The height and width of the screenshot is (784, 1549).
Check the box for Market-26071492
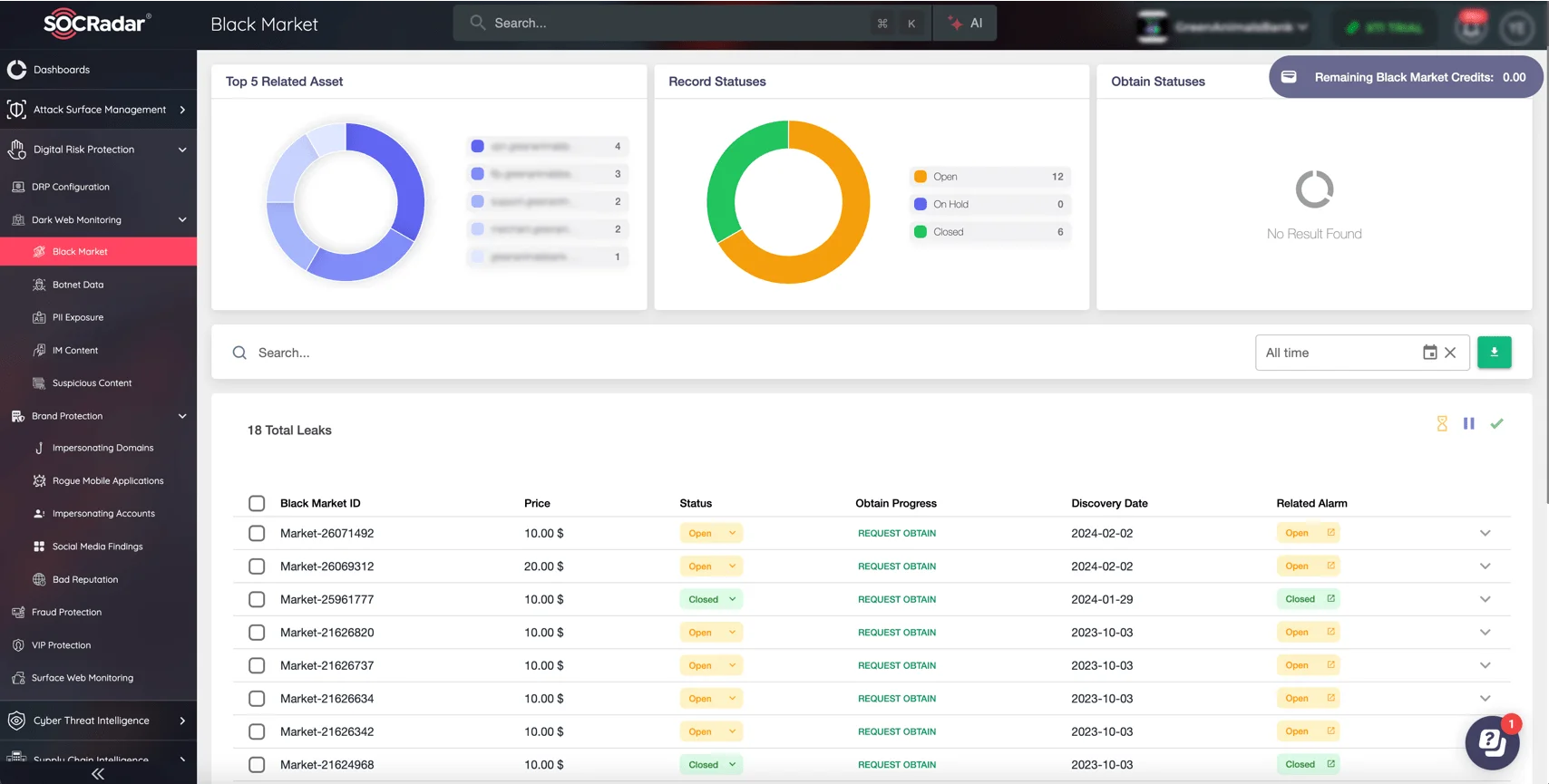(257, 533)
